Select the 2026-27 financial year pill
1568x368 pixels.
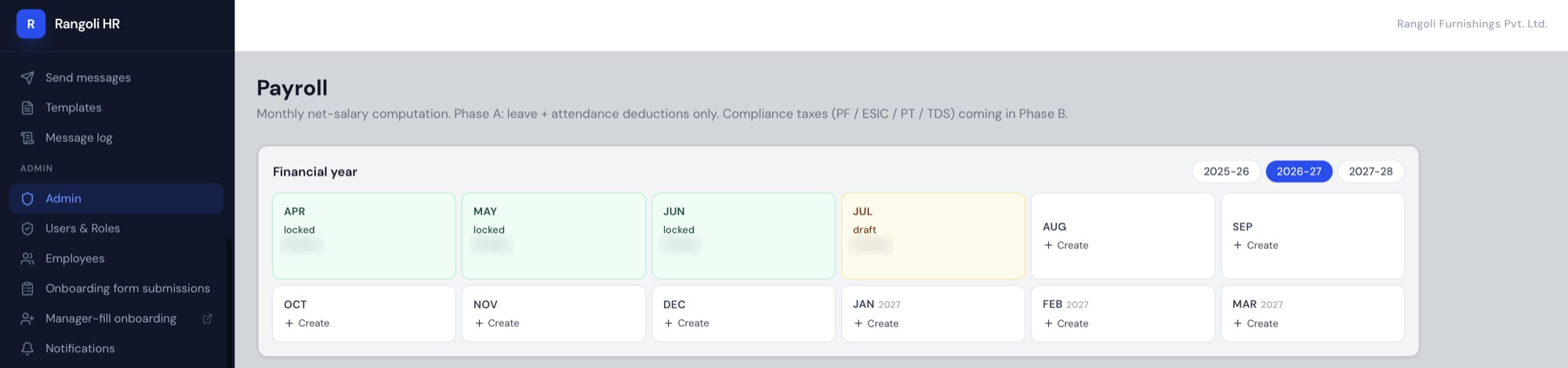pyautogui.click(x=1299, y=171)
